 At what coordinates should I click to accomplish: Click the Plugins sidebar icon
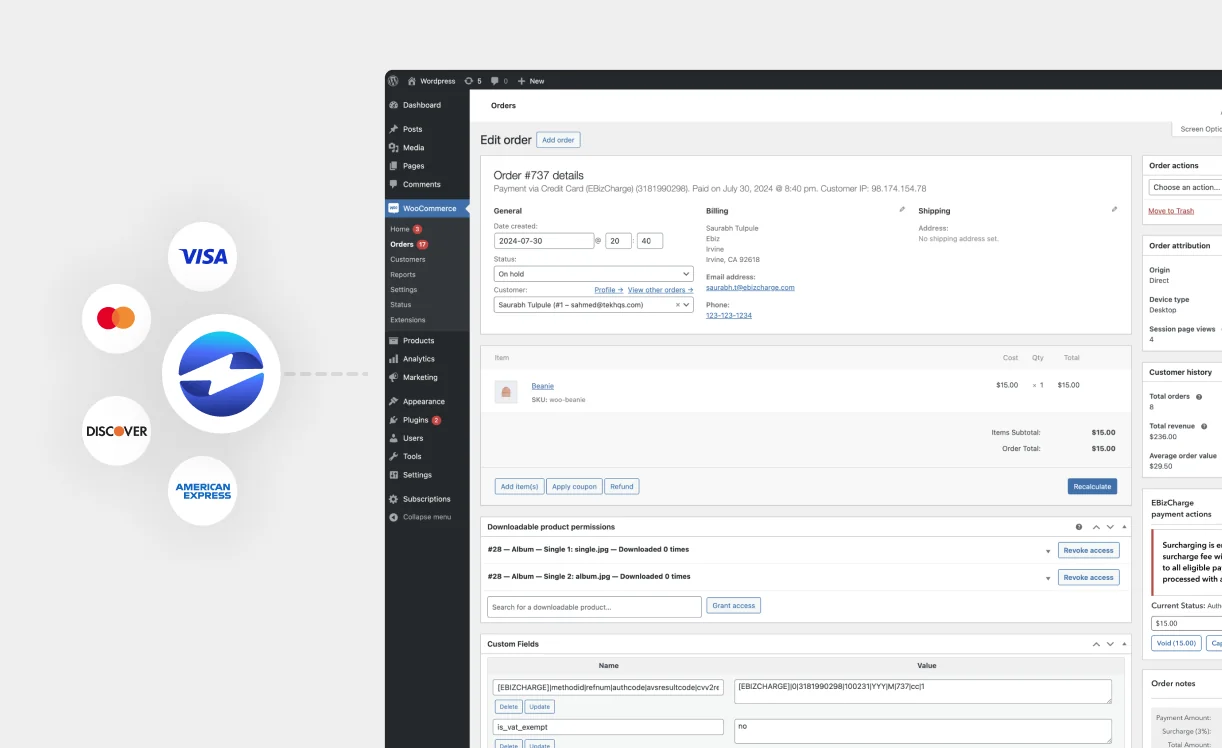click(394, 420)
